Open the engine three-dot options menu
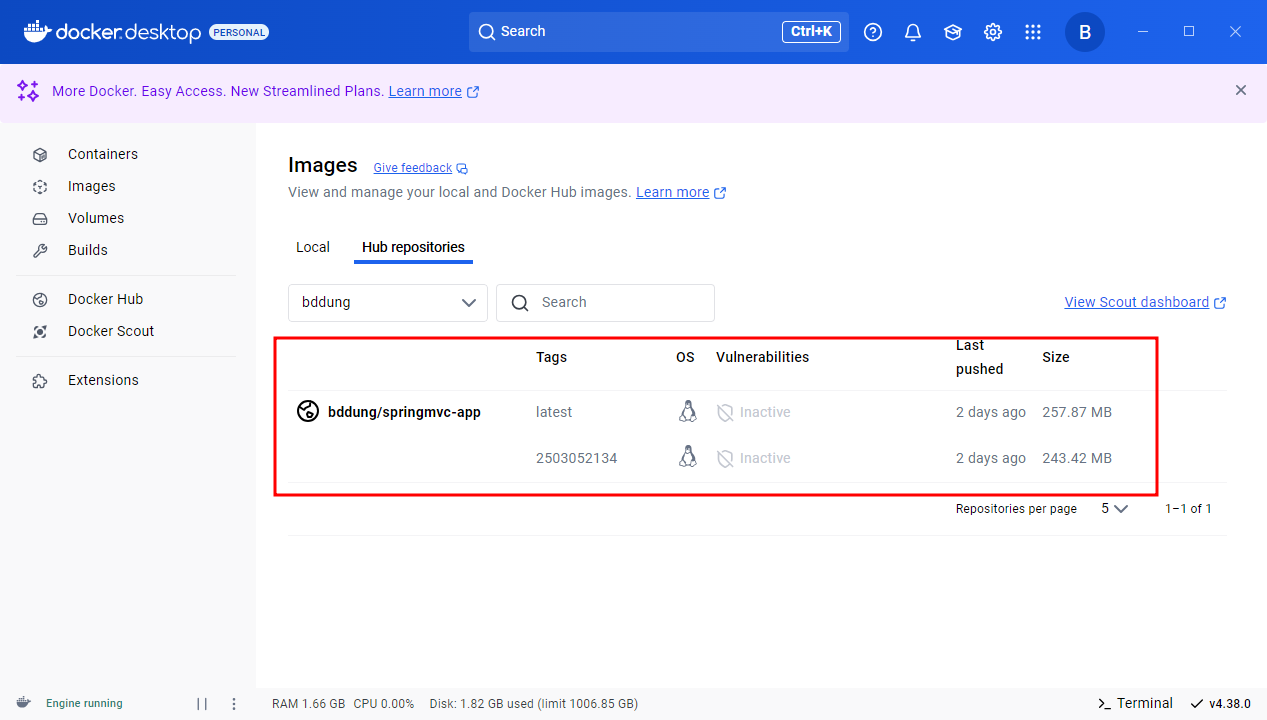Screen dimensions: 1267x720 (x=234, y=704)
